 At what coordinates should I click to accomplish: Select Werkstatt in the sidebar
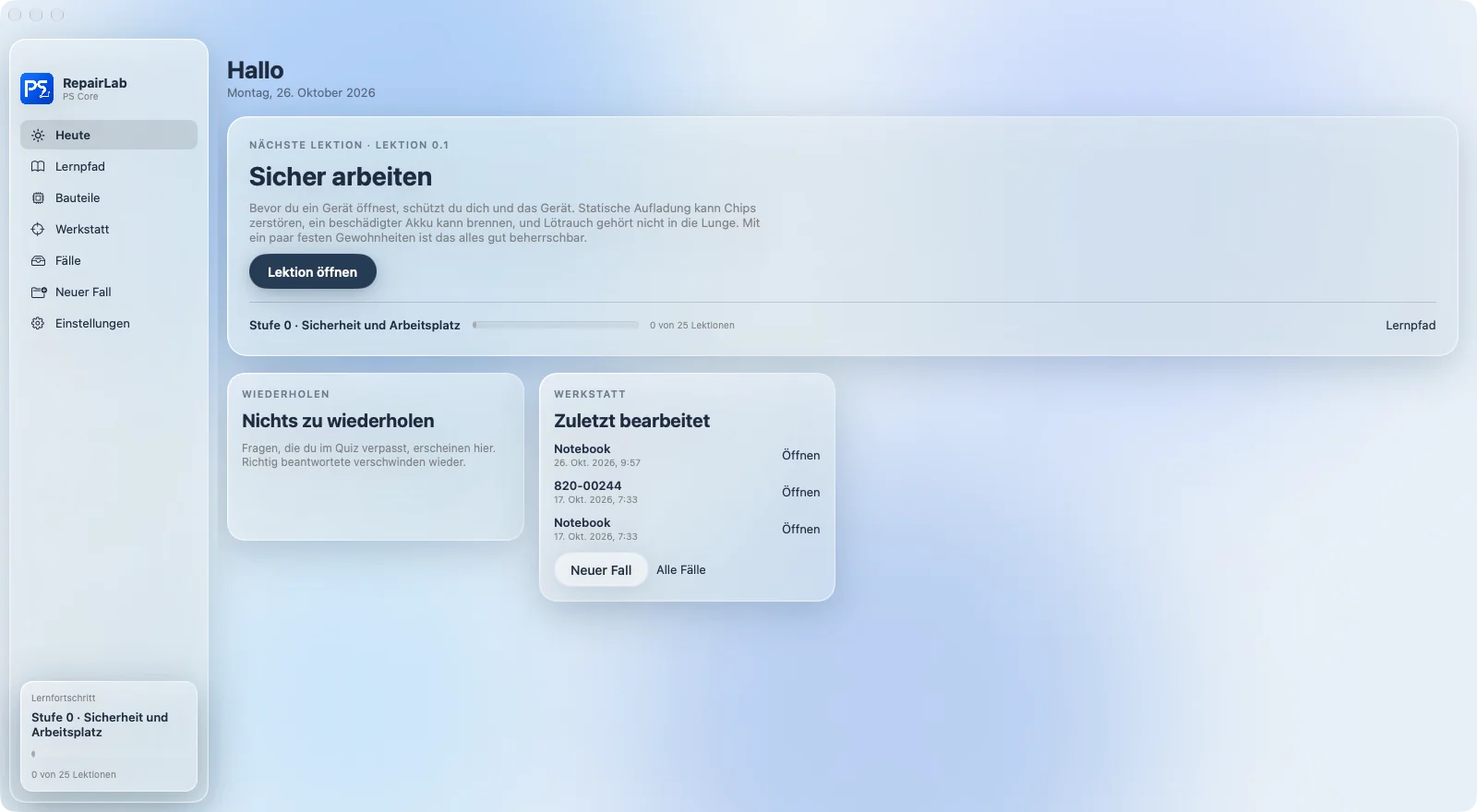pos(109,229)
